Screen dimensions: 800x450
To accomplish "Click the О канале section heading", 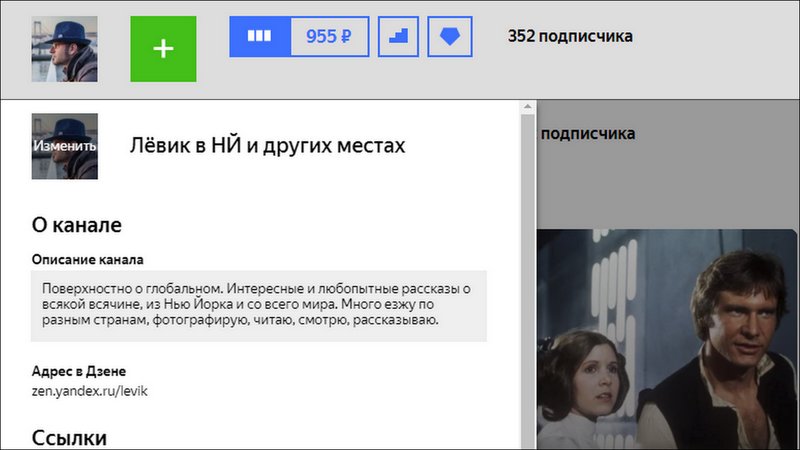I will pos(77,224).
